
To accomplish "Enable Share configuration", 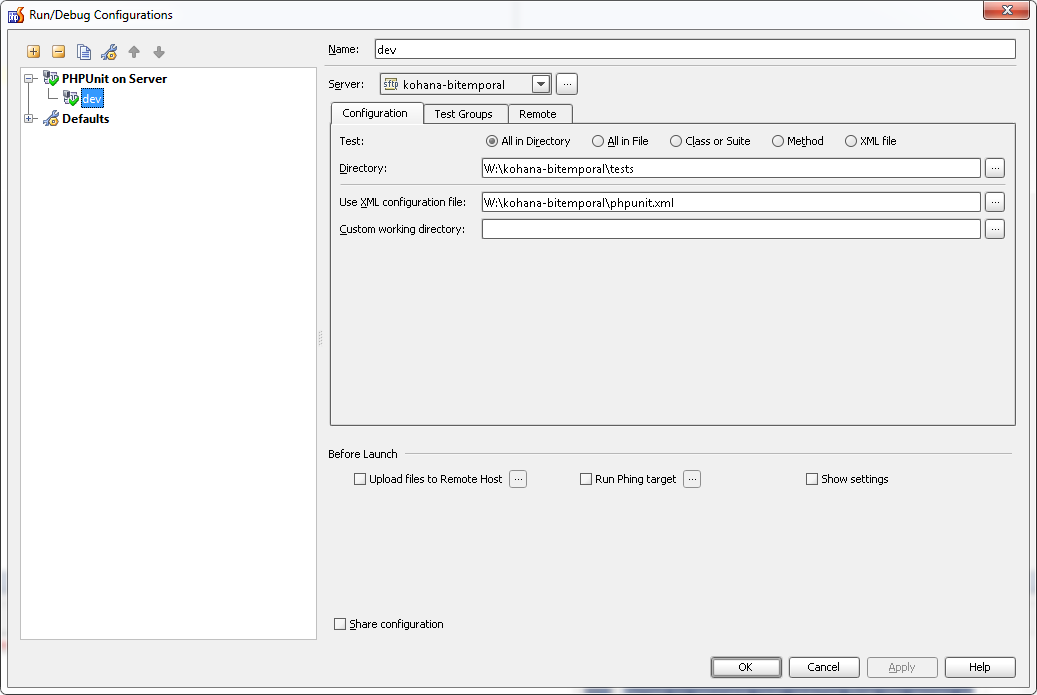I will (x=340, y=624).
